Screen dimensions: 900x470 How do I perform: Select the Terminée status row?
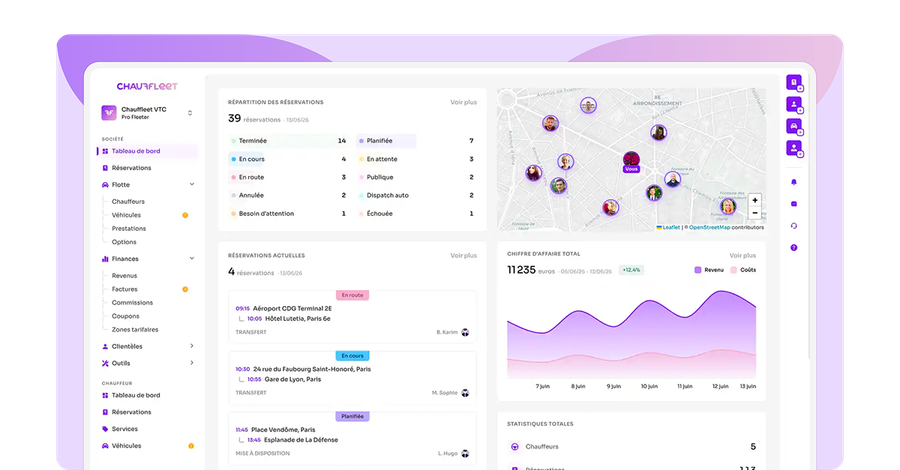pos(289,141)
